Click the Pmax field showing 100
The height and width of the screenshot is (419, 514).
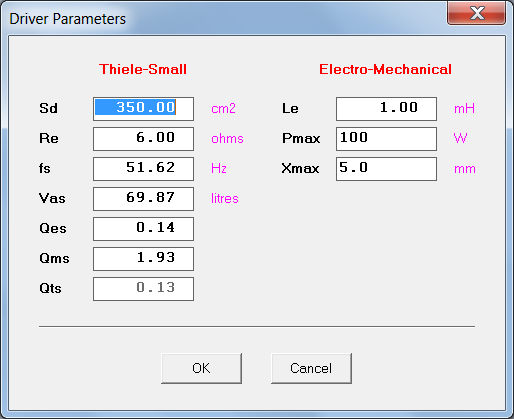(386, 139)
